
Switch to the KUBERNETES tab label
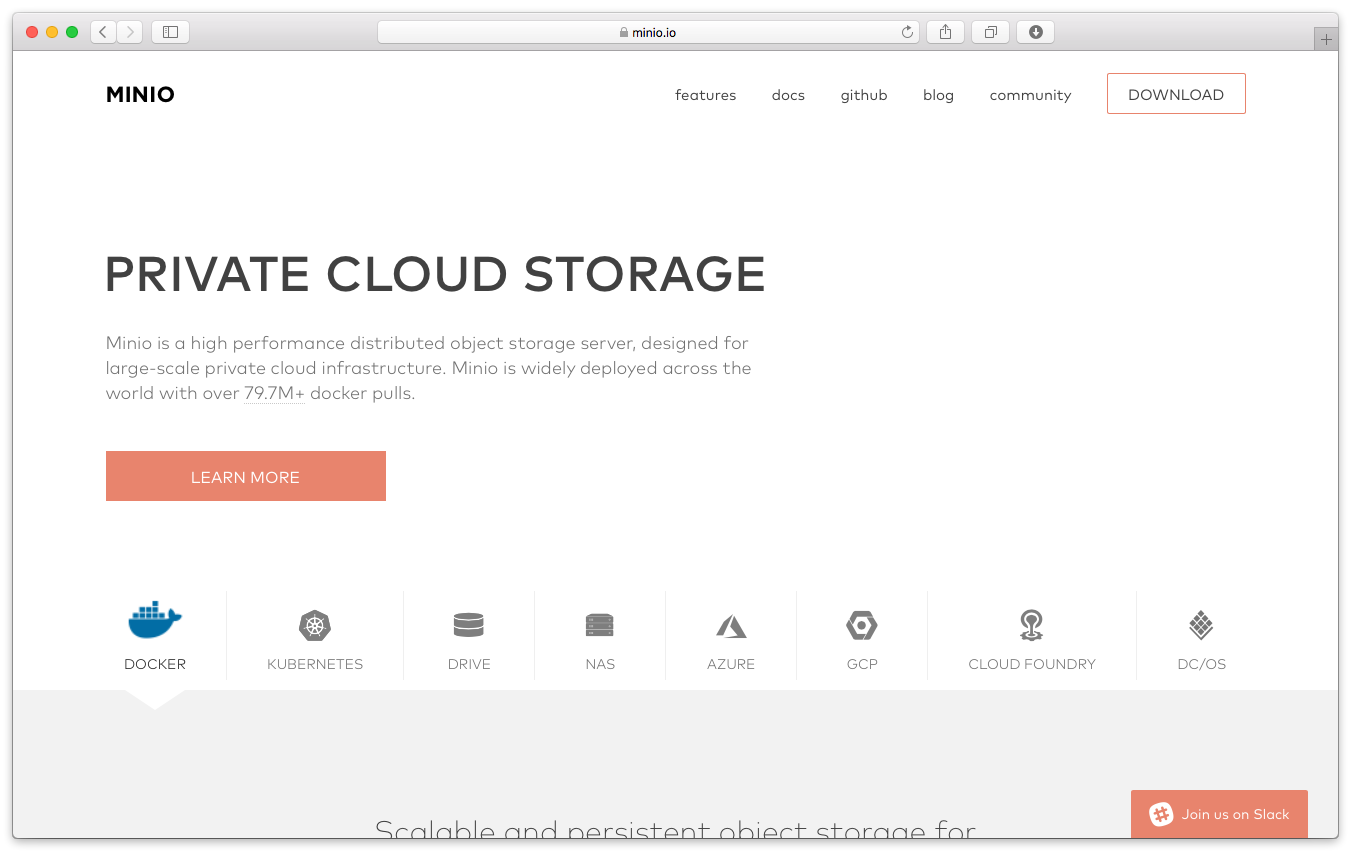pyautogui.click(x=315, y=664)
